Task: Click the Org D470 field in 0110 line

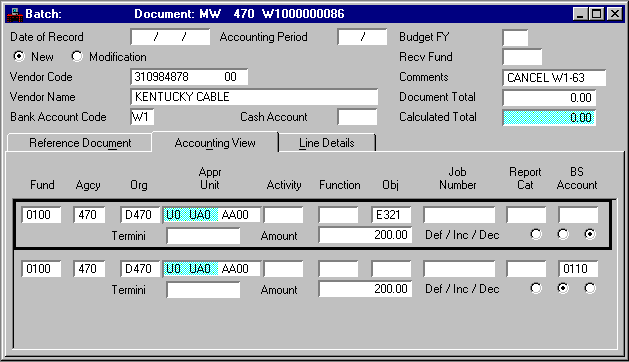Action: click(x=140, y=269)
